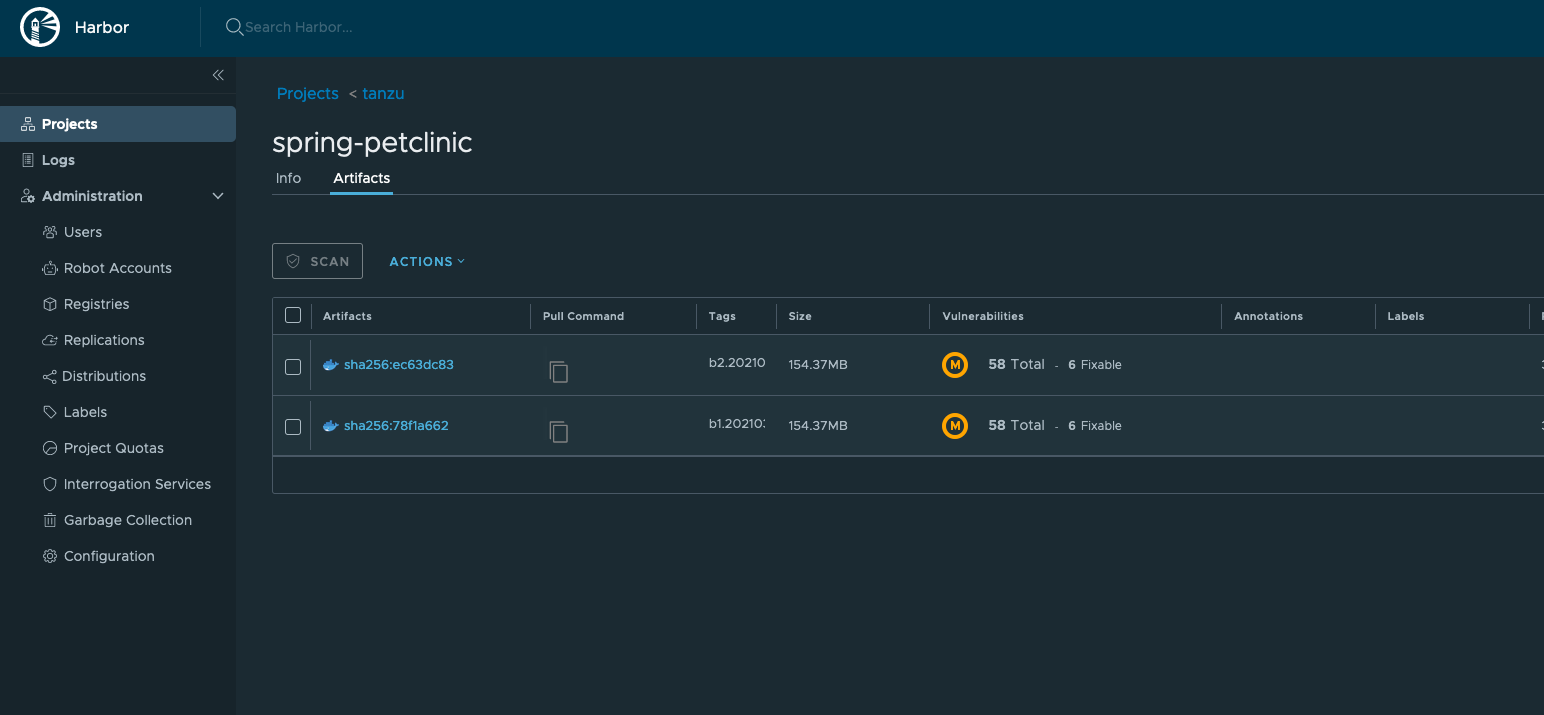Click the Scan button
This screenshot has height=715, width=1544.
pyautogui.click(x=317, y=261)
